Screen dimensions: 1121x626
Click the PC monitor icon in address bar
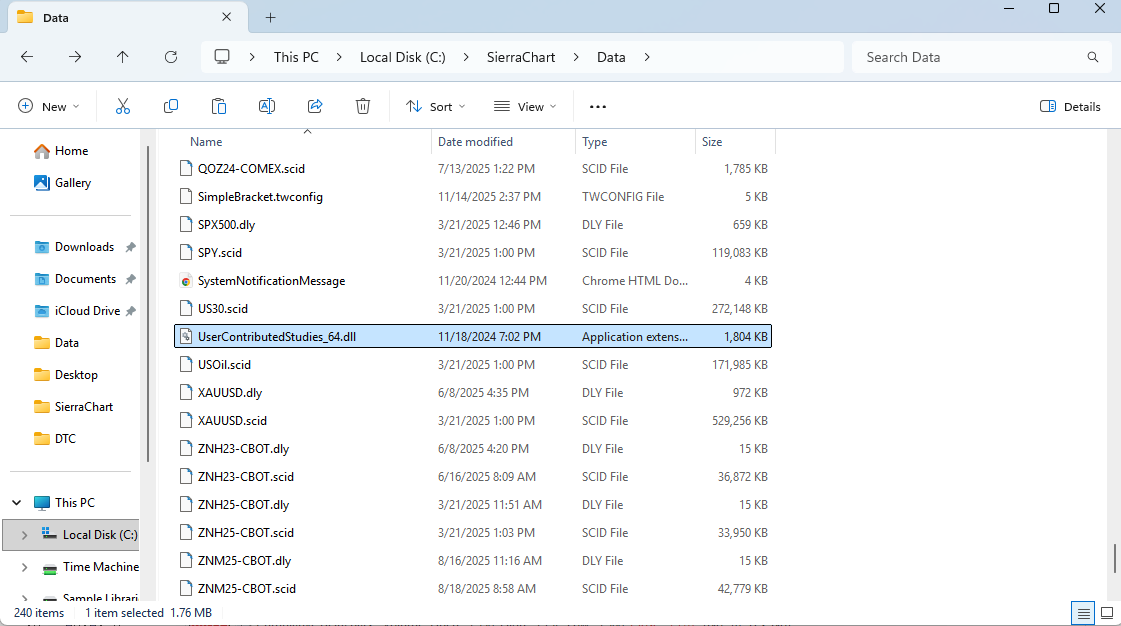tap(222, 56)
